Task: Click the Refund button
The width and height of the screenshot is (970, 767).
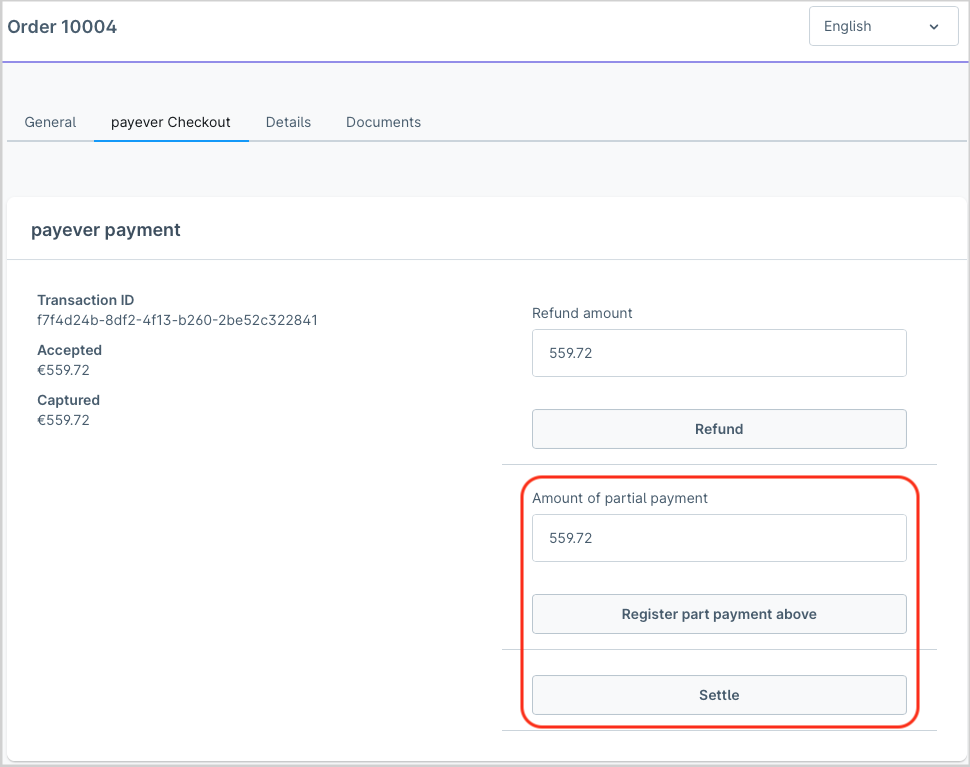Action: (x=719, y=429)
